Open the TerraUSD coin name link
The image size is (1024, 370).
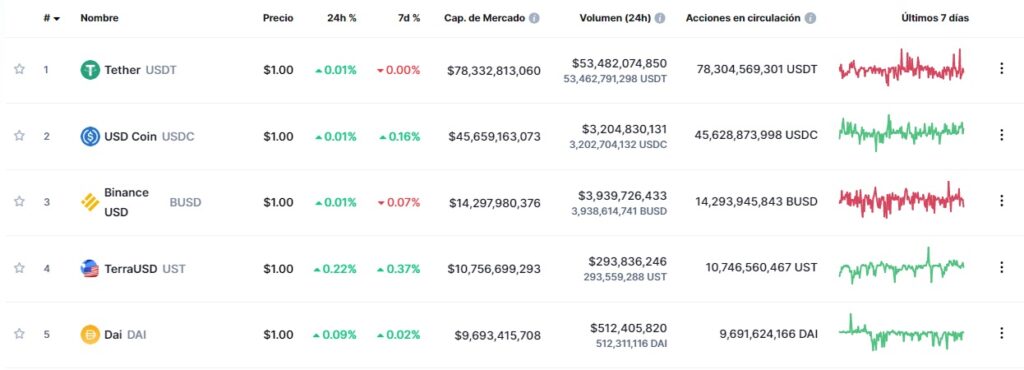pos(131,269)
